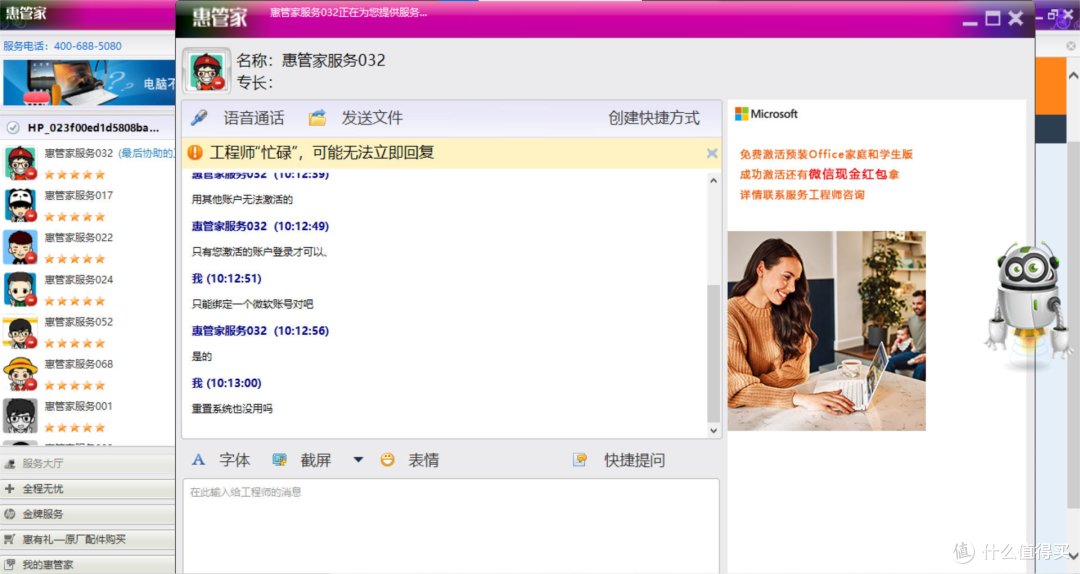This screenshot has height=574, width=1080.
Task: Select avatar of 惠管家服务032 in engineer list
Action: 20,163
